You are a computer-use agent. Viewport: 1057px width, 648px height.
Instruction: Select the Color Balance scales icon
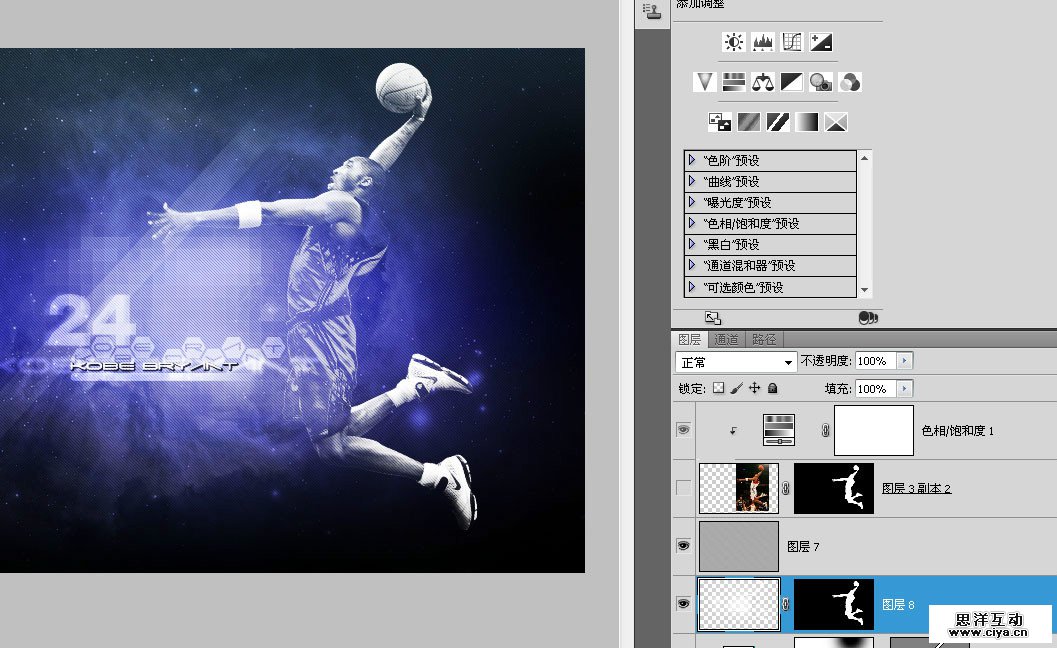coord(763,82)
